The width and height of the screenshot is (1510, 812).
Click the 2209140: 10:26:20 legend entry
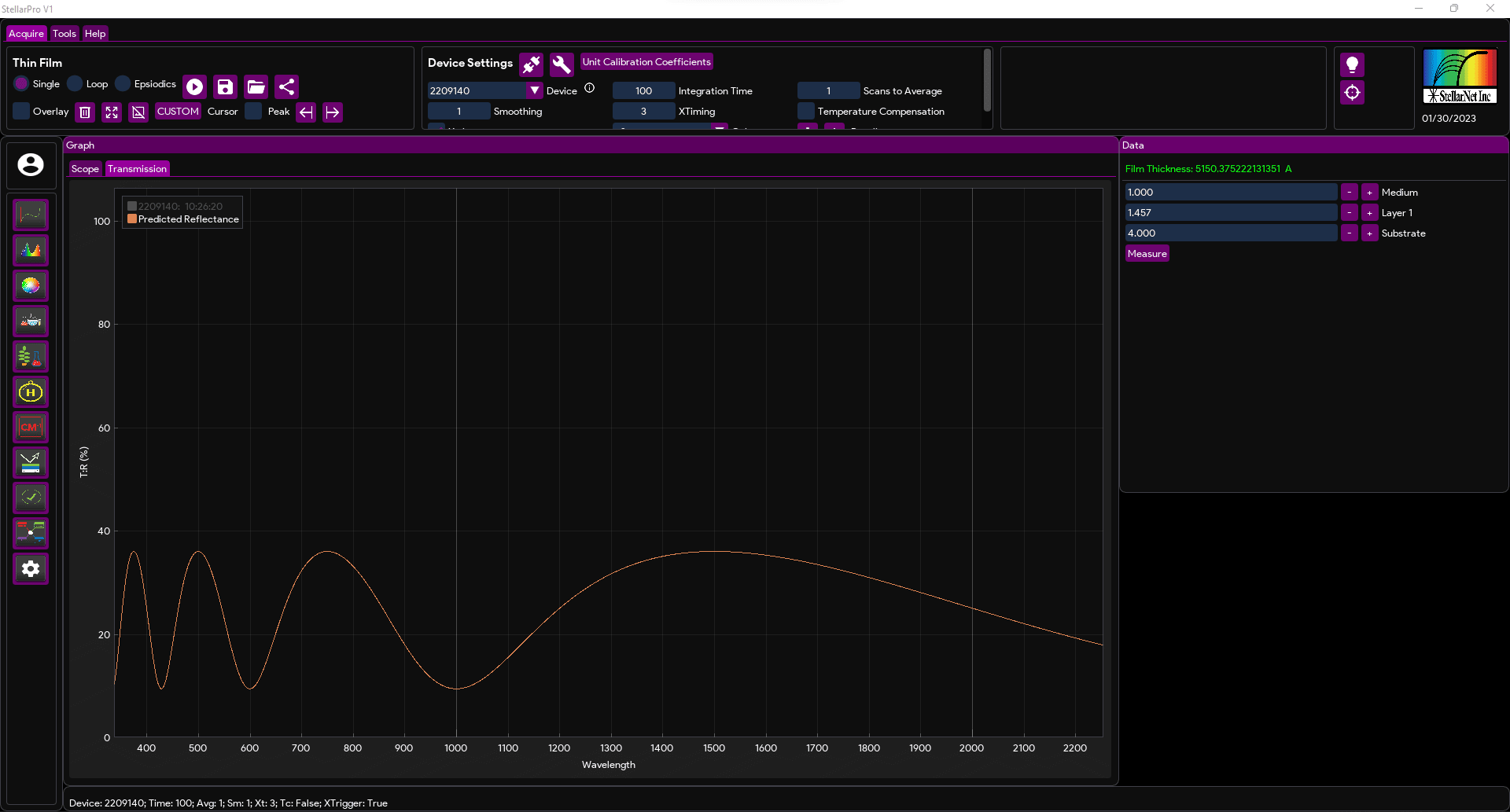[175, 207]
